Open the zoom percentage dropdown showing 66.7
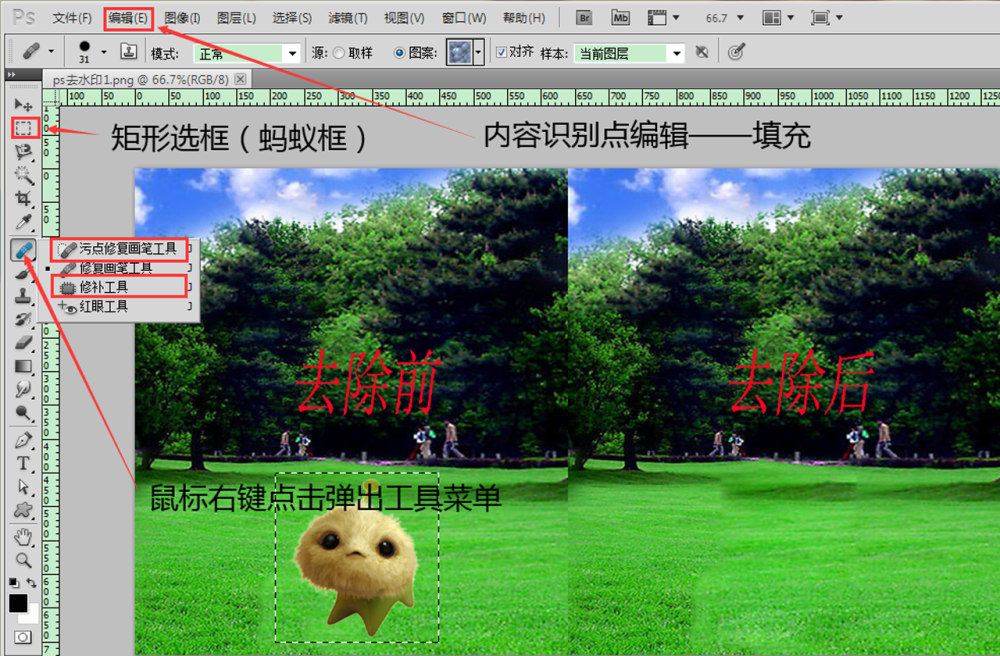This screenshot has height=656, width=1000. tap(728, 17)
